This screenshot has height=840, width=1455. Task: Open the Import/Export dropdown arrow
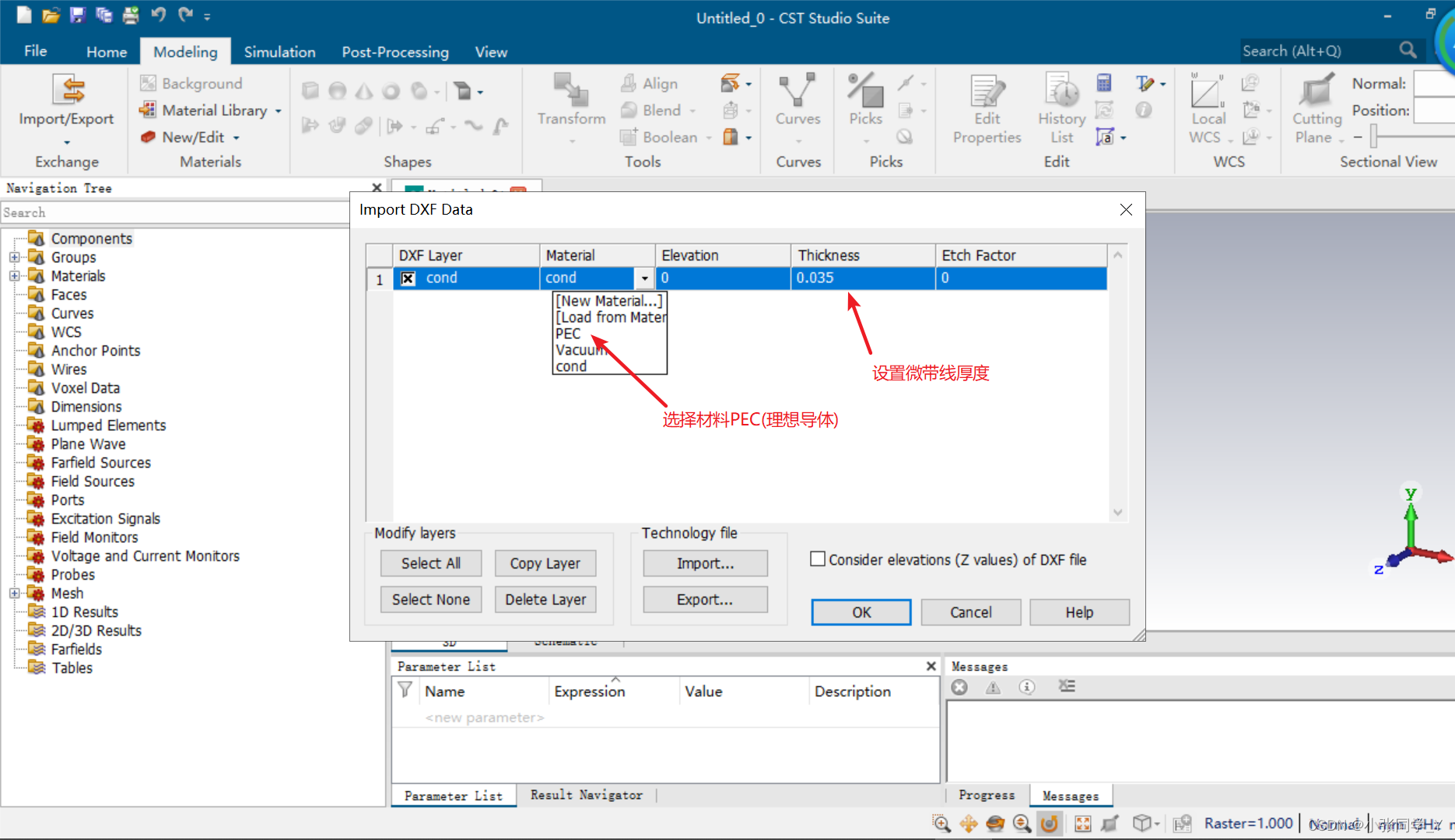pos(67,142)
